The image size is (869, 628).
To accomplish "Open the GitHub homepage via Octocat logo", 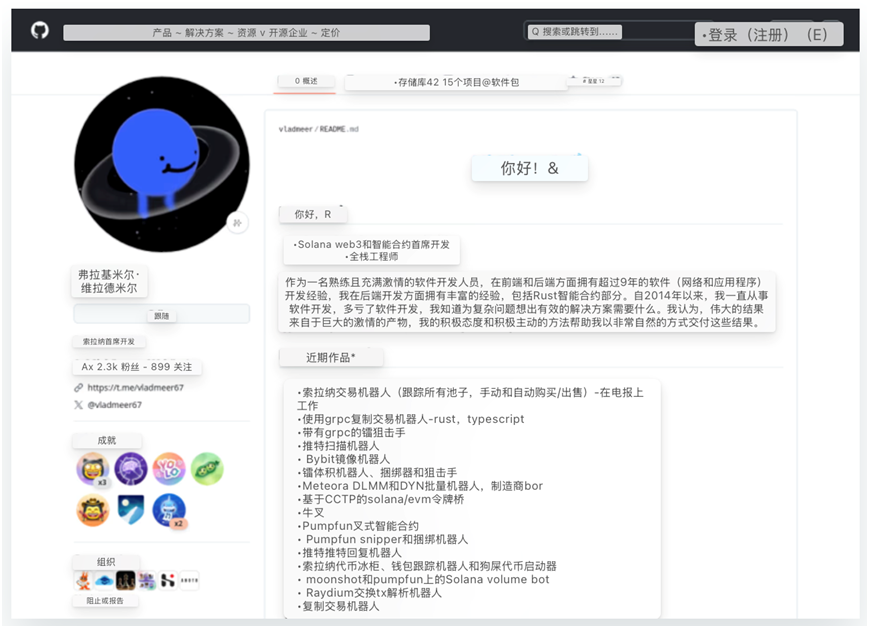I will coord(39,30).
